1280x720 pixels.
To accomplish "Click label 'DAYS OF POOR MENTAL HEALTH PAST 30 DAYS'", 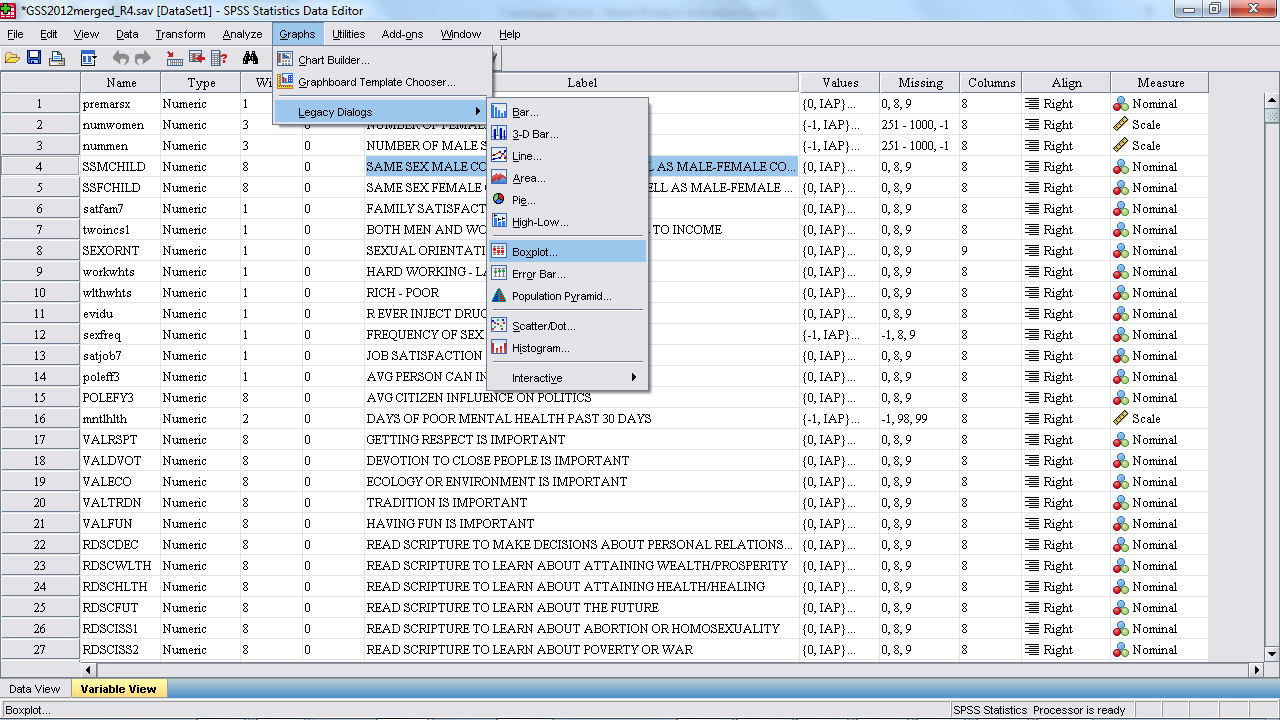I will click(x=509, y=419).
